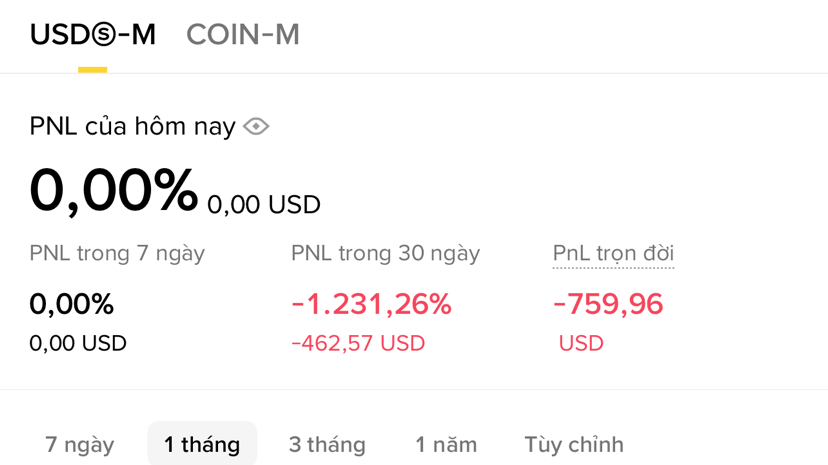Select the 7 ngày time range
Screen dimensions: 828x465
point(80,444)
